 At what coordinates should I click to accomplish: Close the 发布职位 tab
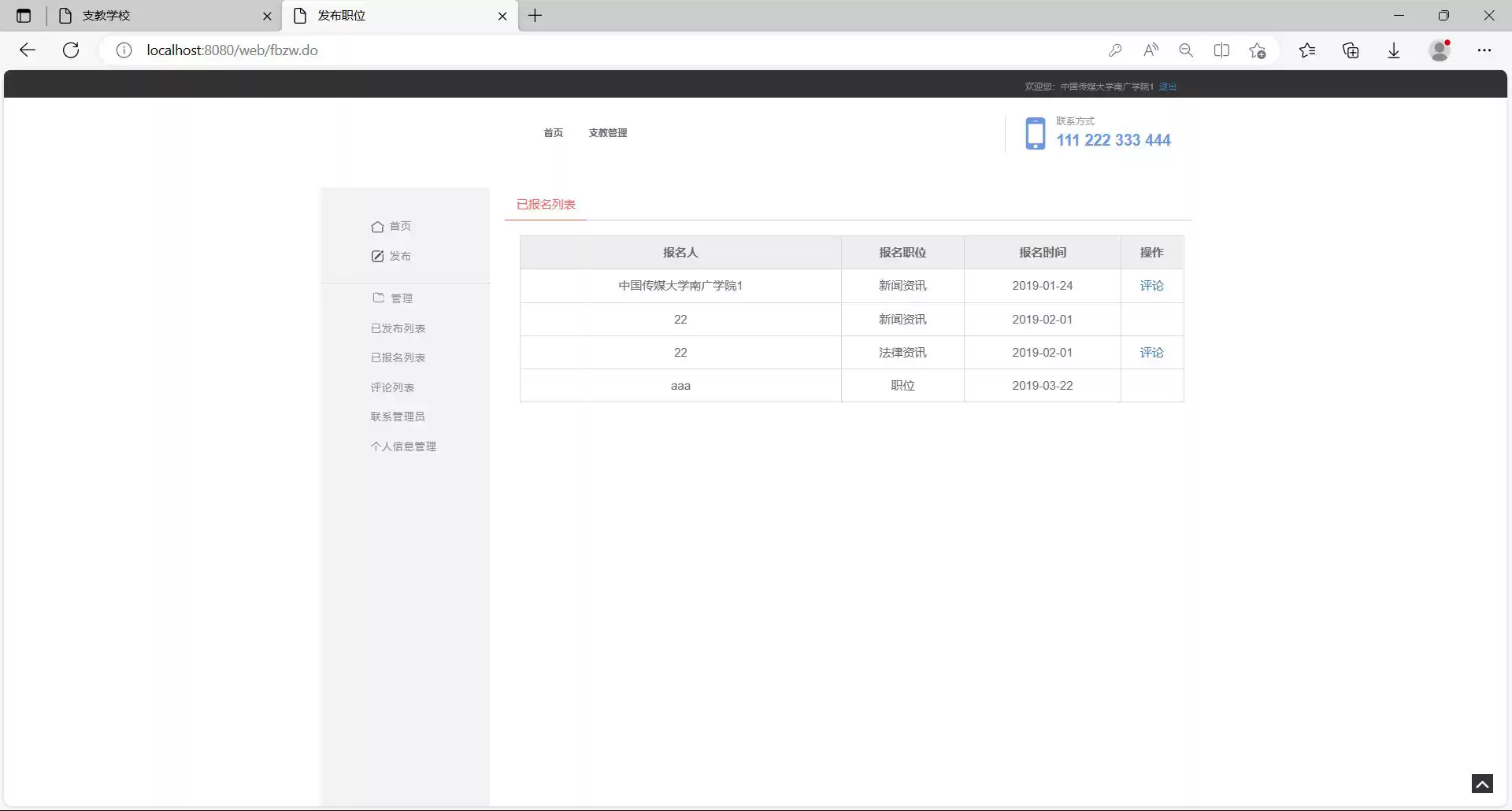[502, 16]
